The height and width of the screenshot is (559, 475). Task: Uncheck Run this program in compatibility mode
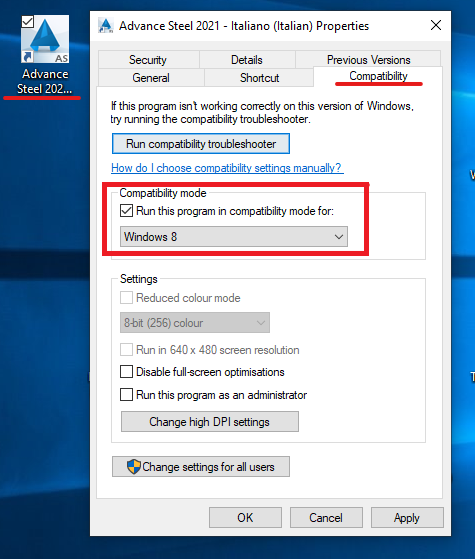tap(127, 211)
